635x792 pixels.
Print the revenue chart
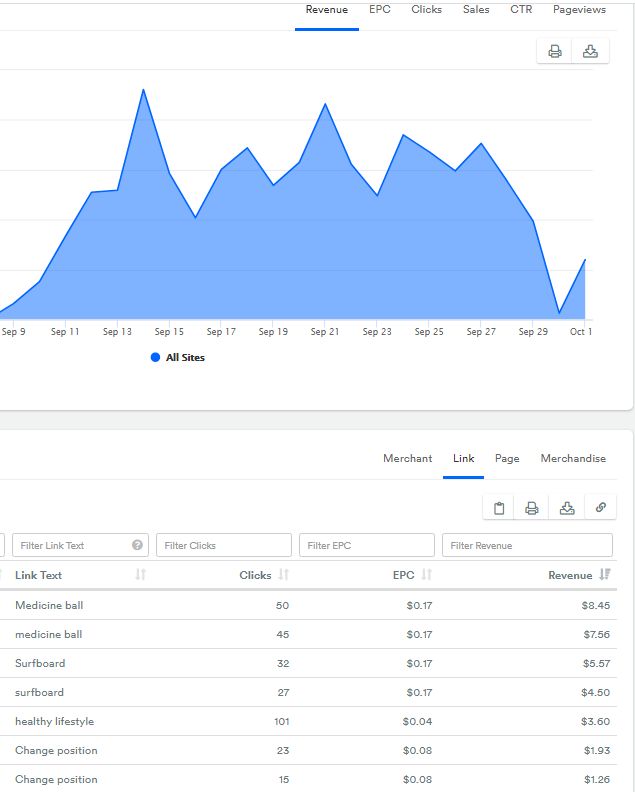[555, 51]
